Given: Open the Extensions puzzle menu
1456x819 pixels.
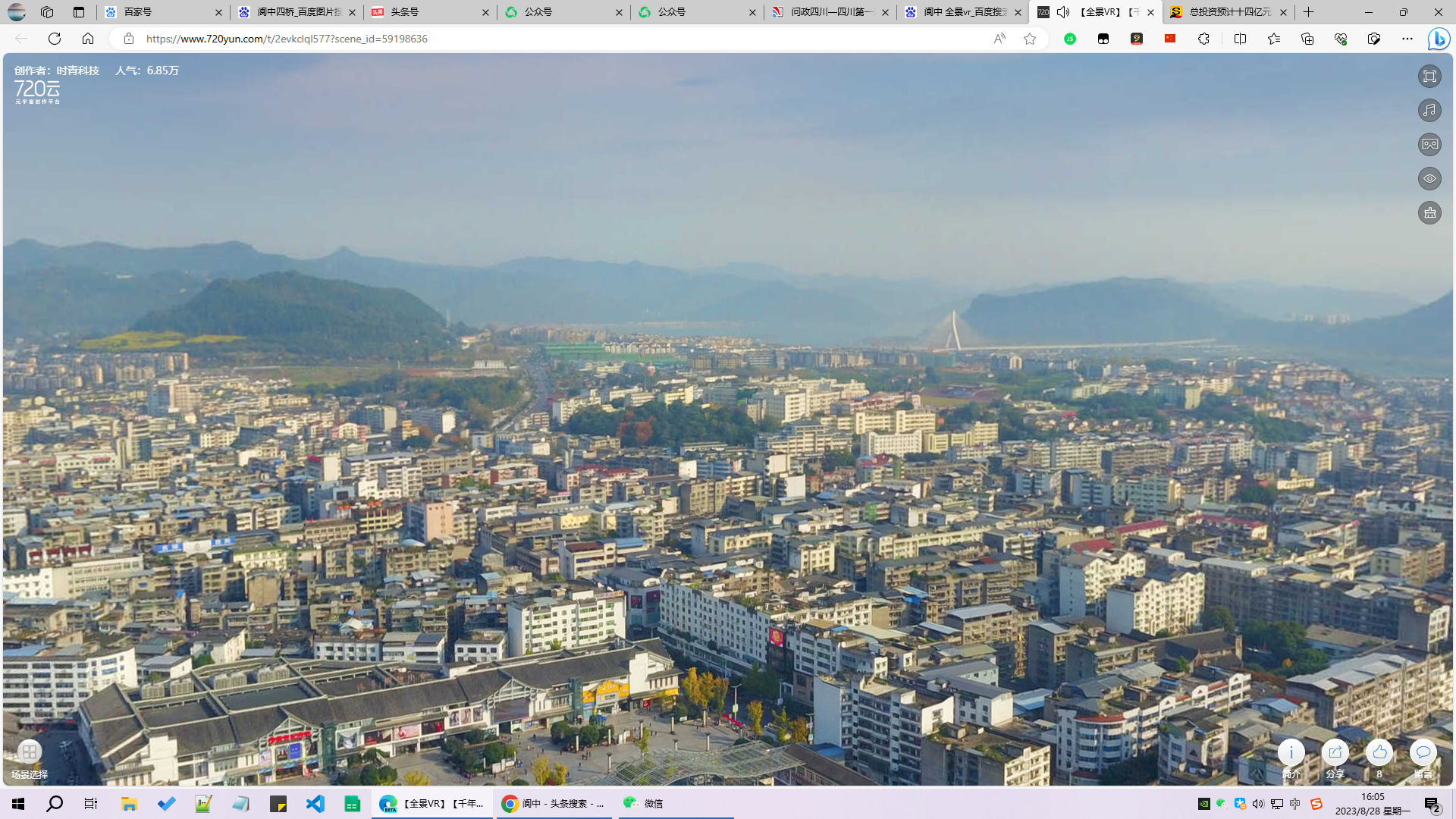Looking at the screenshot, I should (1203, 39).
